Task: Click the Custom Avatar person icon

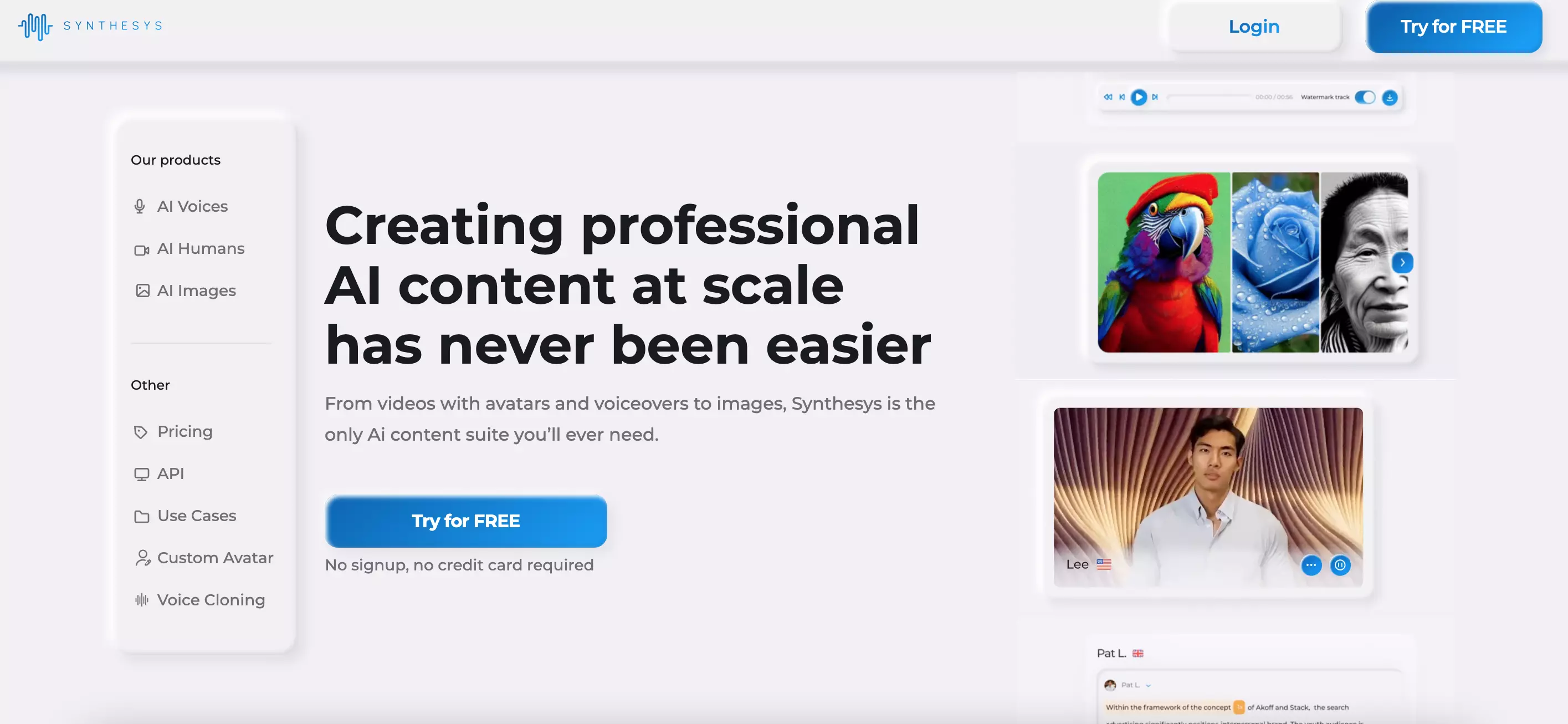Action: coord(140,558)
